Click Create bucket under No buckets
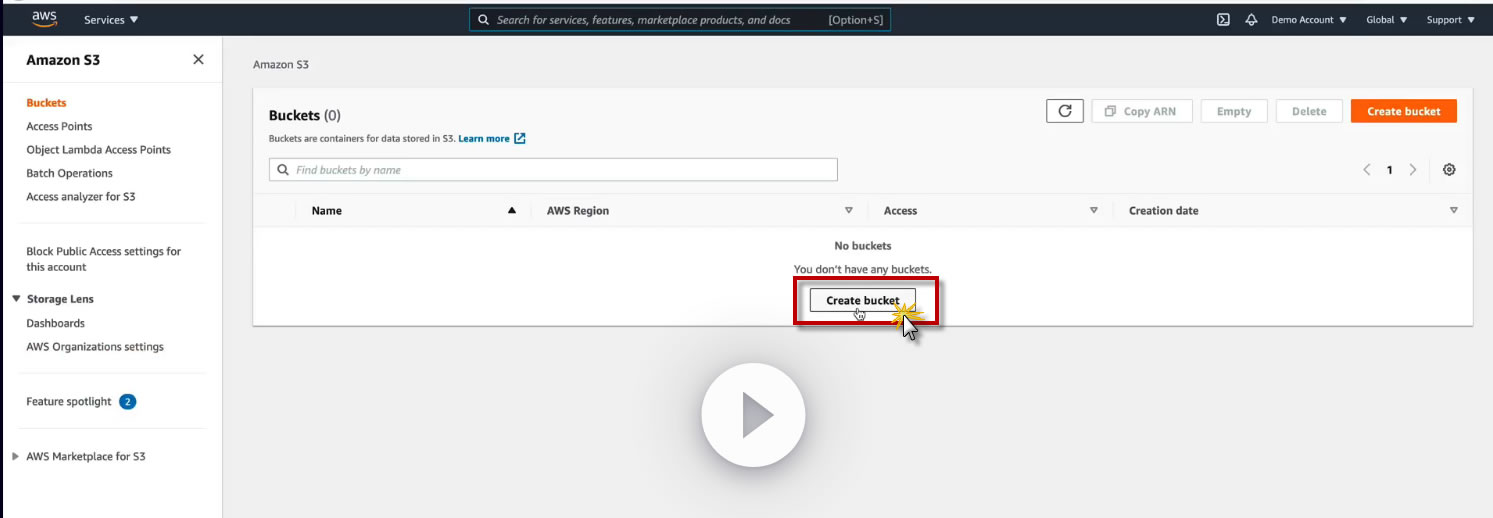This screenshot has height=518, width=1493. 862,301
